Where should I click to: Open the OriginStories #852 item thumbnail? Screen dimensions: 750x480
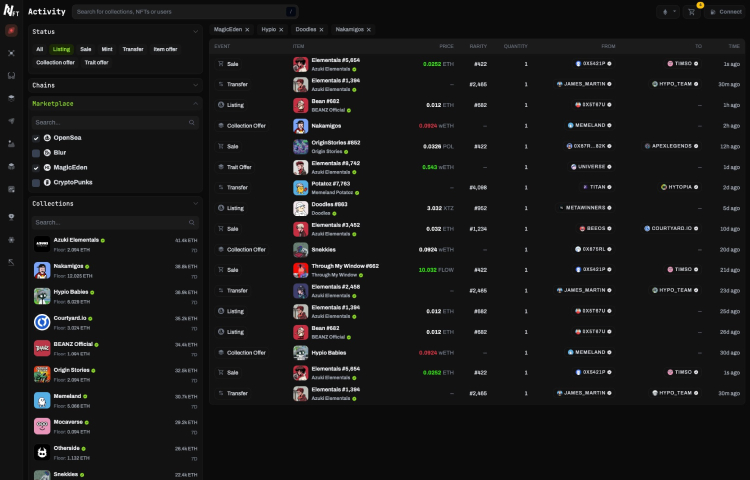click(x=300, y=146)
